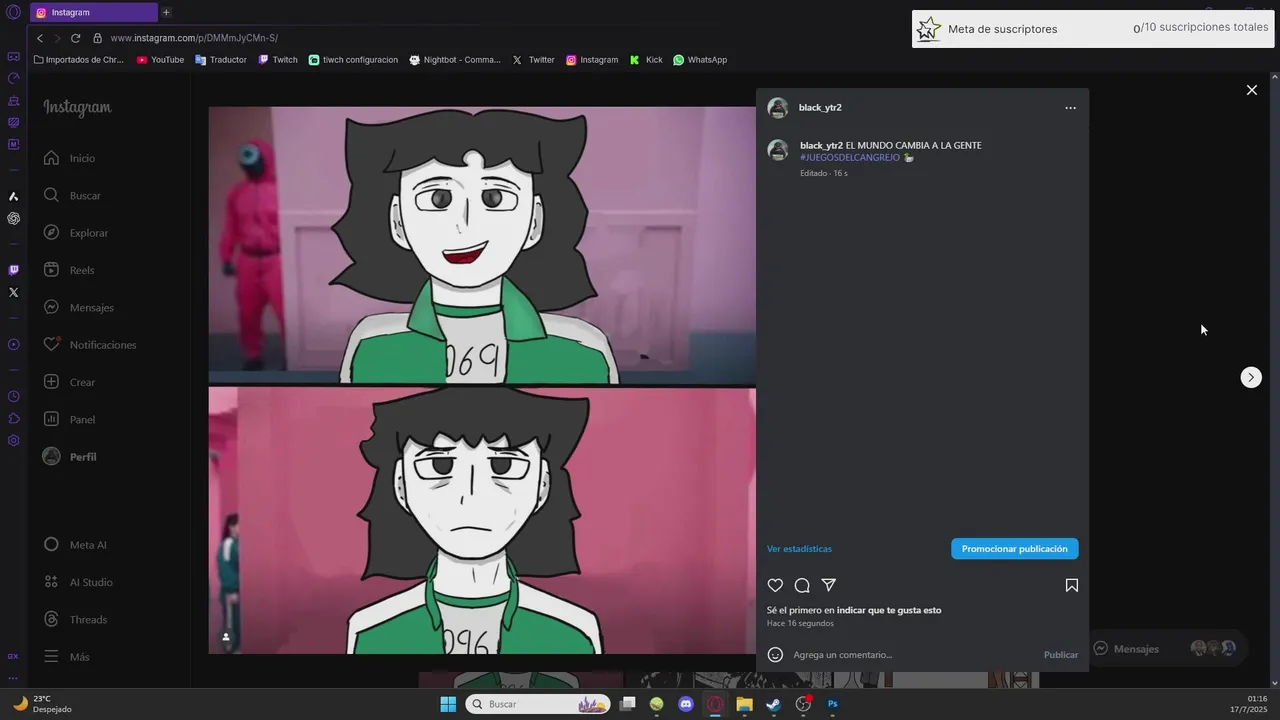The height and width of the screenshot is (720, 1280).
Task: Click the Opera GX logo menu
Action: click(x=13, y=12)
